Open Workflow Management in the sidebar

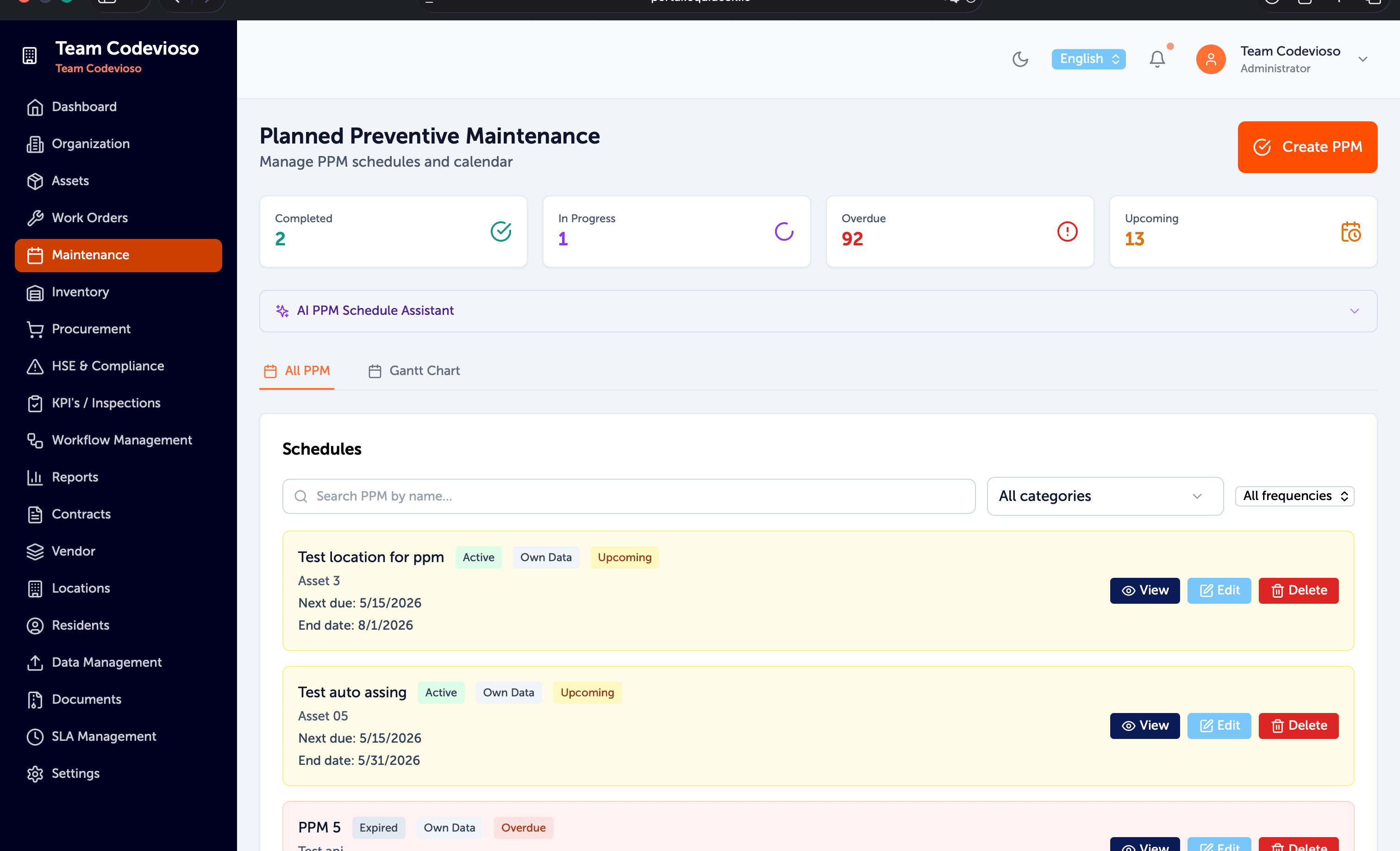point(118,440)
